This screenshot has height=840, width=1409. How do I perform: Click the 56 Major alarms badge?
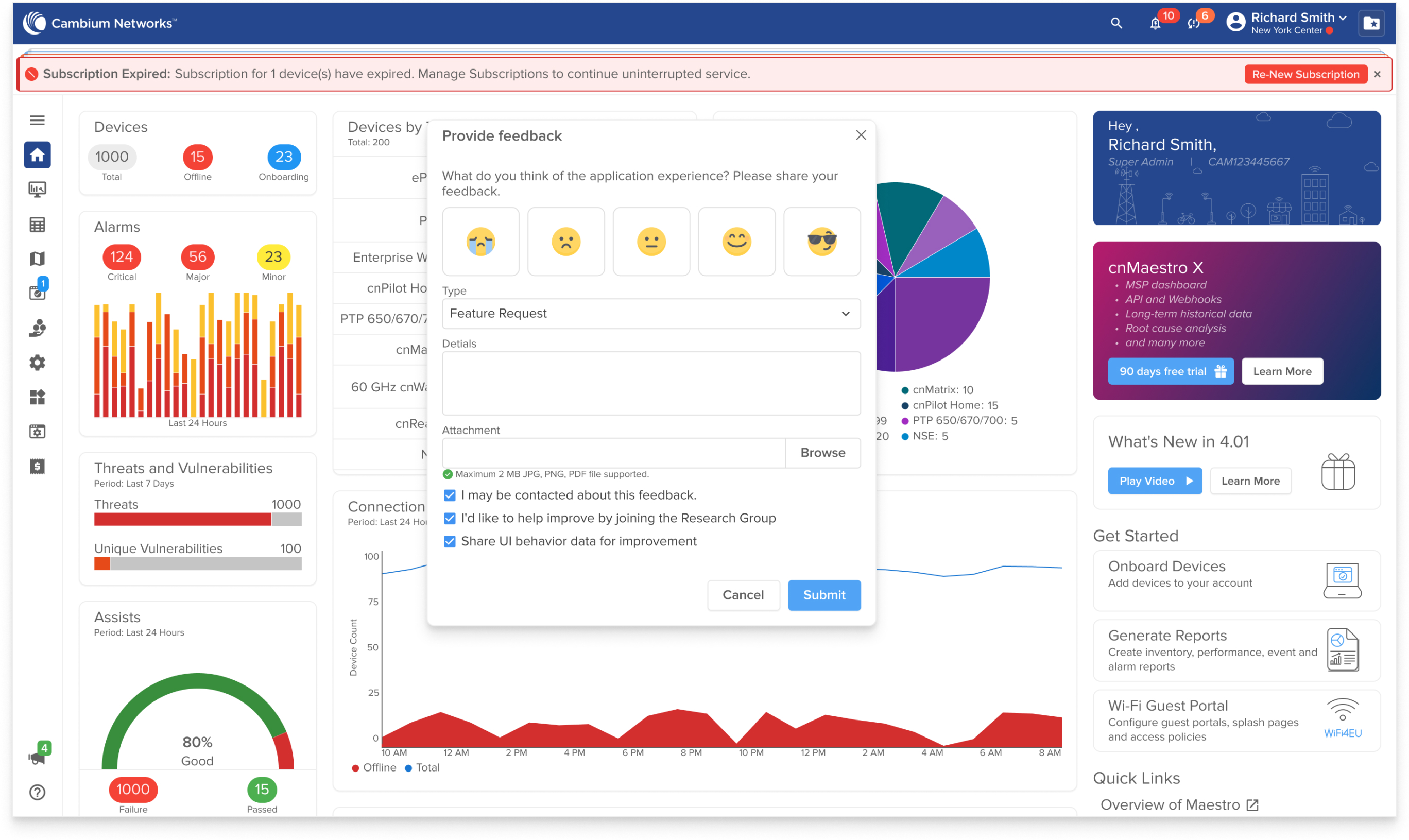197,257
